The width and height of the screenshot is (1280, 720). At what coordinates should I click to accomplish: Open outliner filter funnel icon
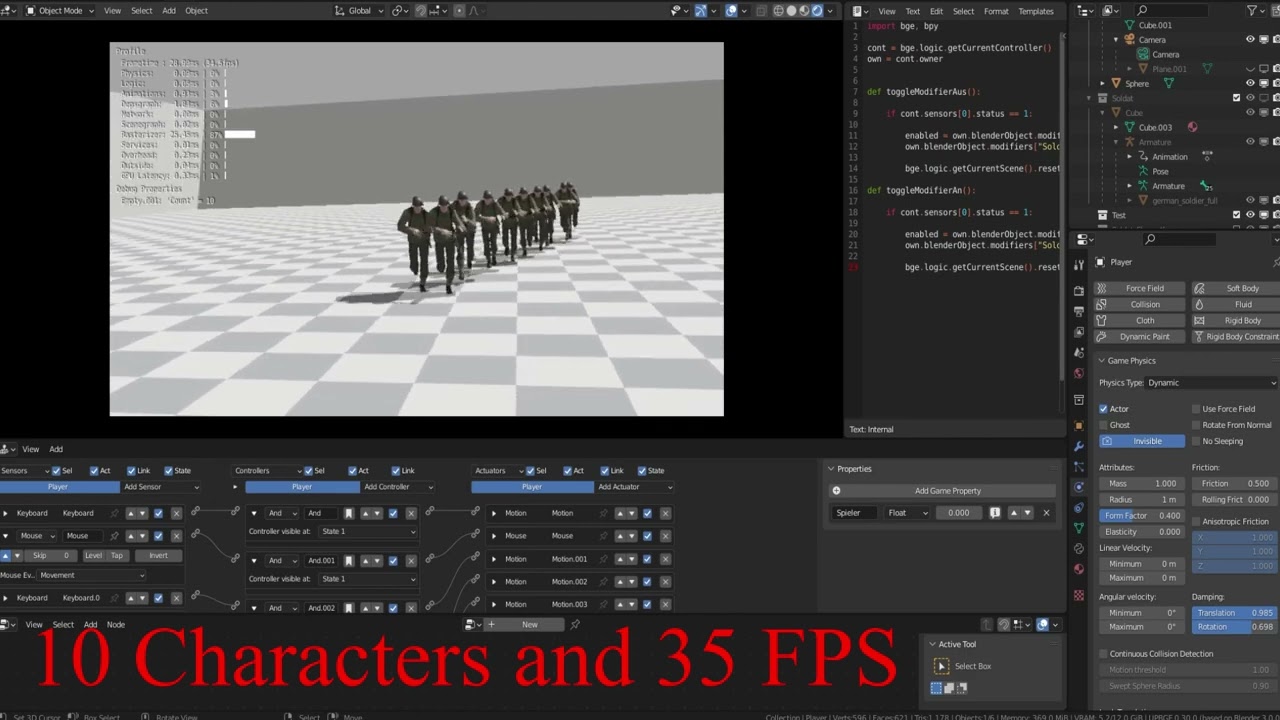pos(1251,10)
